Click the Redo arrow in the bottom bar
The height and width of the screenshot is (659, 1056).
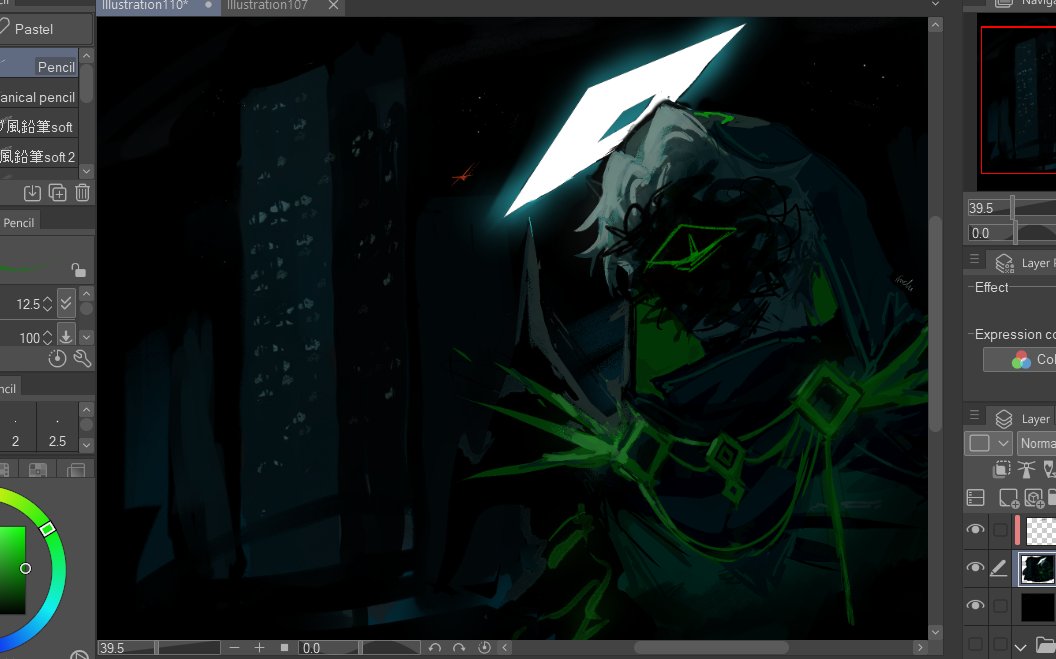coord(458,647)
